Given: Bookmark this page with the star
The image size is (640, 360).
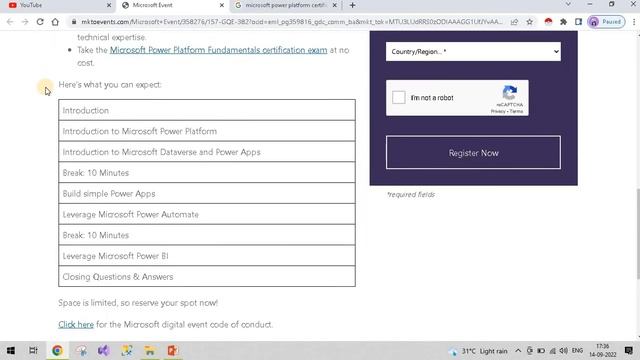Looking at the screenshot, I should coord(529,22).
